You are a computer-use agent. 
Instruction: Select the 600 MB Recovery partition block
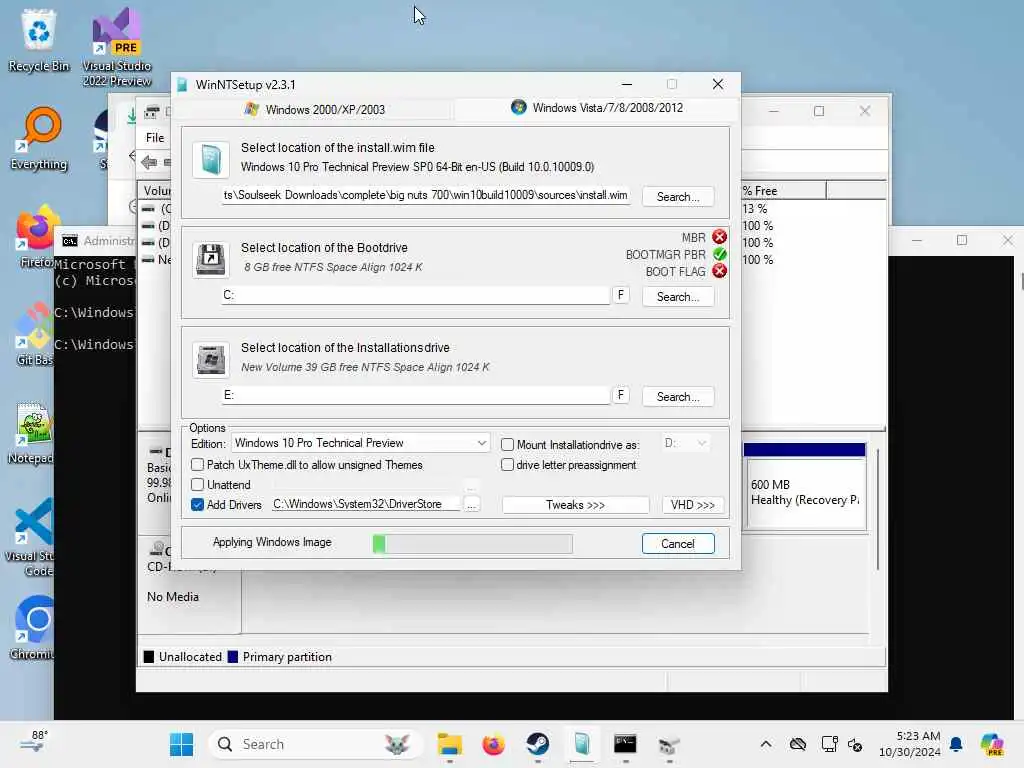(805, 487)
